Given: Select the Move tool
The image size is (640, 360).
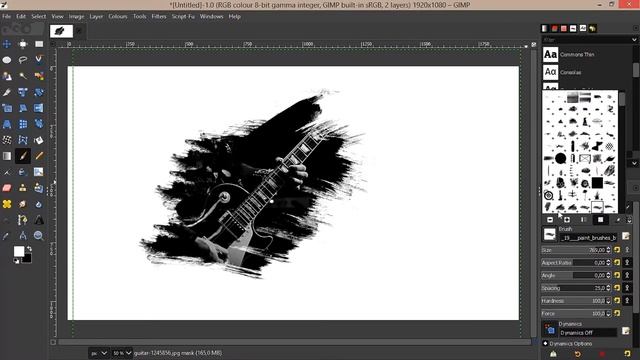Looking at the screenshot, I should pos(7,44).
